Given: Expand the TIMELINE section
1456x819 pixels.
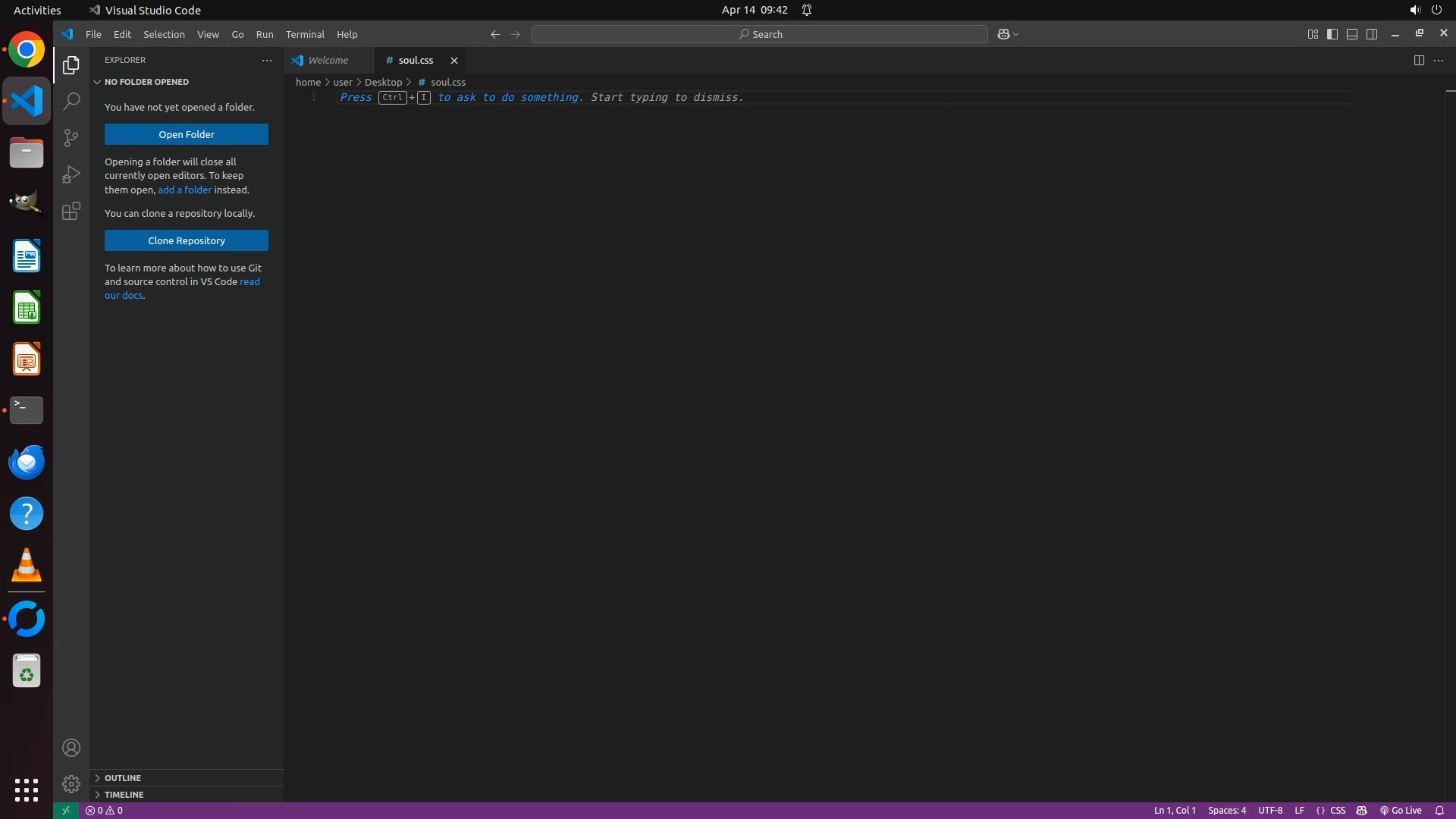Looking at the screenshot, I should [124, 794].
